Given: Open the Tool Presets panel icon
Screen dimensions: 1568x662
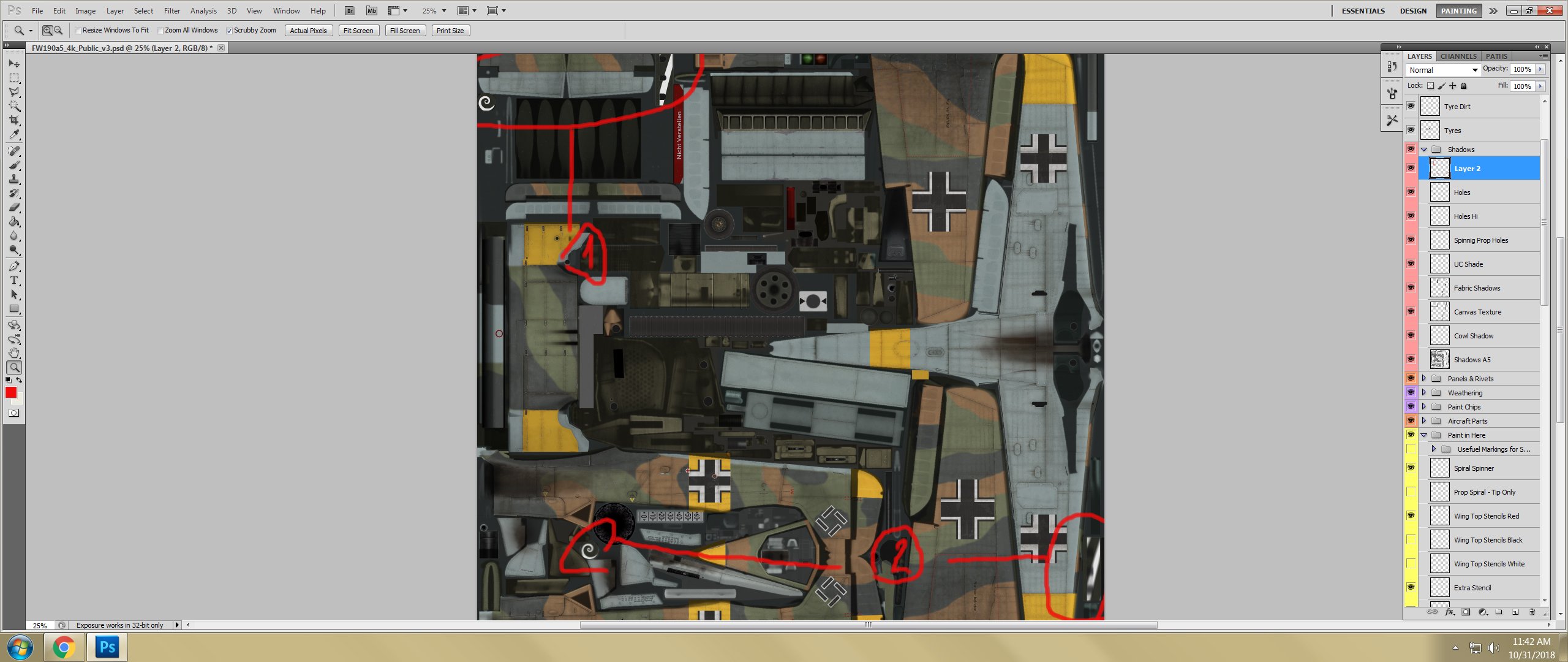Looking at the screenshot, I should (x=1392, y=120).
